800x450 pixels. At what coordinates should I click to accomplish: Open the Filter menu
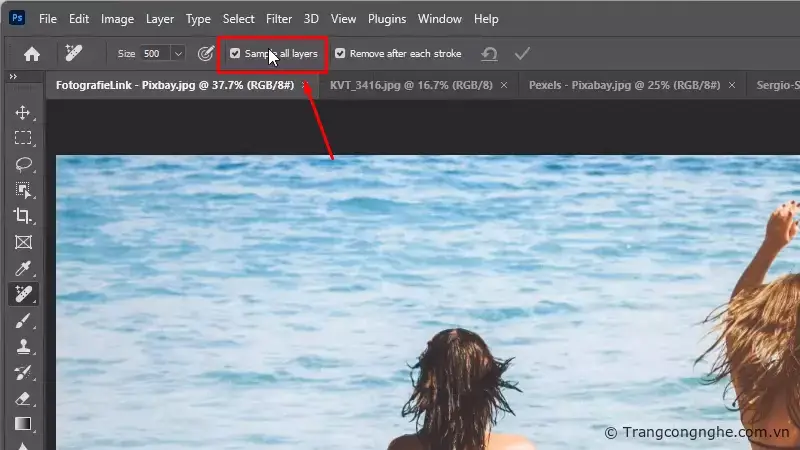tap(280, 19)
